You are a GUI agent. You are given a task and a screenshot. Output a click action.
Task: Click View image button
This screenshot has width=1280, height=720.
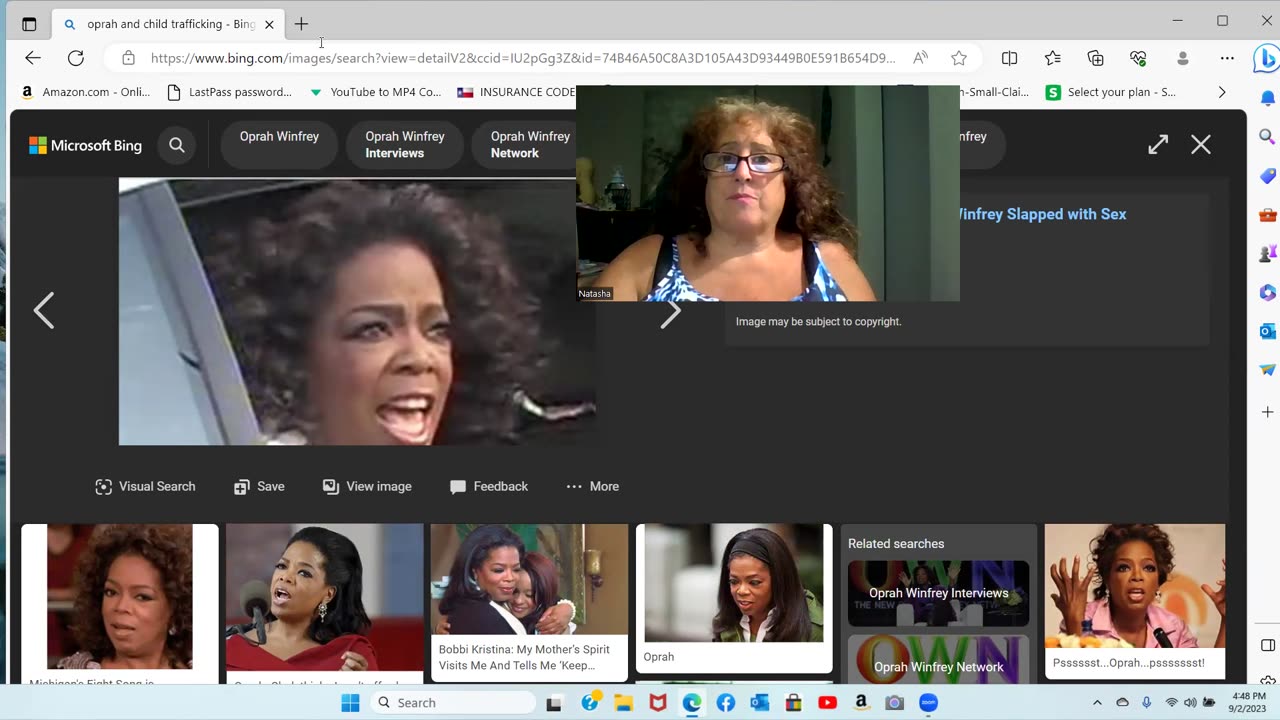[x=367, y=486]
